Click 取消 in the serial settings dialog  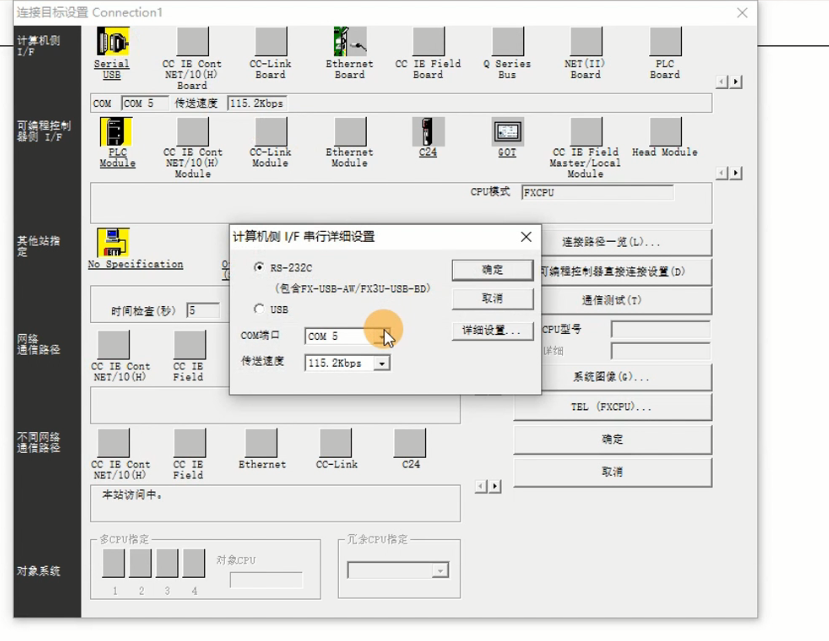(x=492, y=299)
